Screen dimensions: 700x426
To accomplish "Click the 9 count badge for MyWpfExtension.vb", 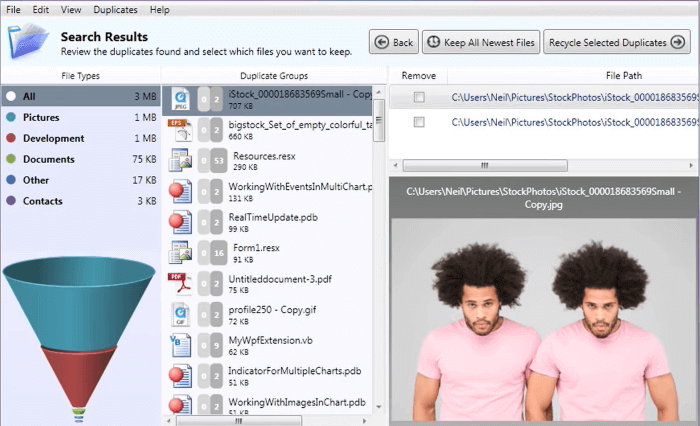I will click(x=217, y=345).
